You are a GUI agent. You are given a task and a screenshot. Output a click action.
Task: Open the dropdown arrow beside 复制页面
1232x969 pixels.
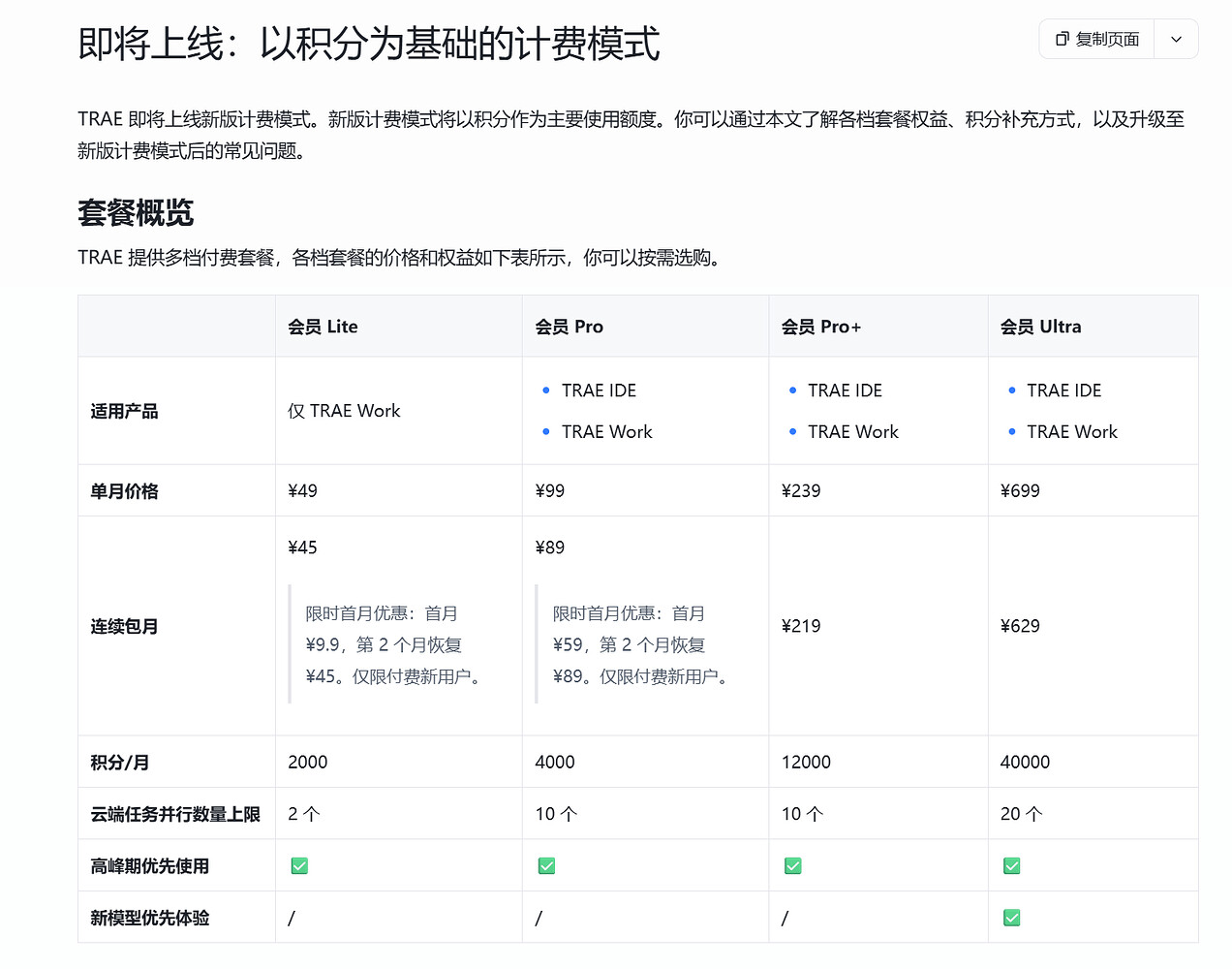coord(1176,39)
